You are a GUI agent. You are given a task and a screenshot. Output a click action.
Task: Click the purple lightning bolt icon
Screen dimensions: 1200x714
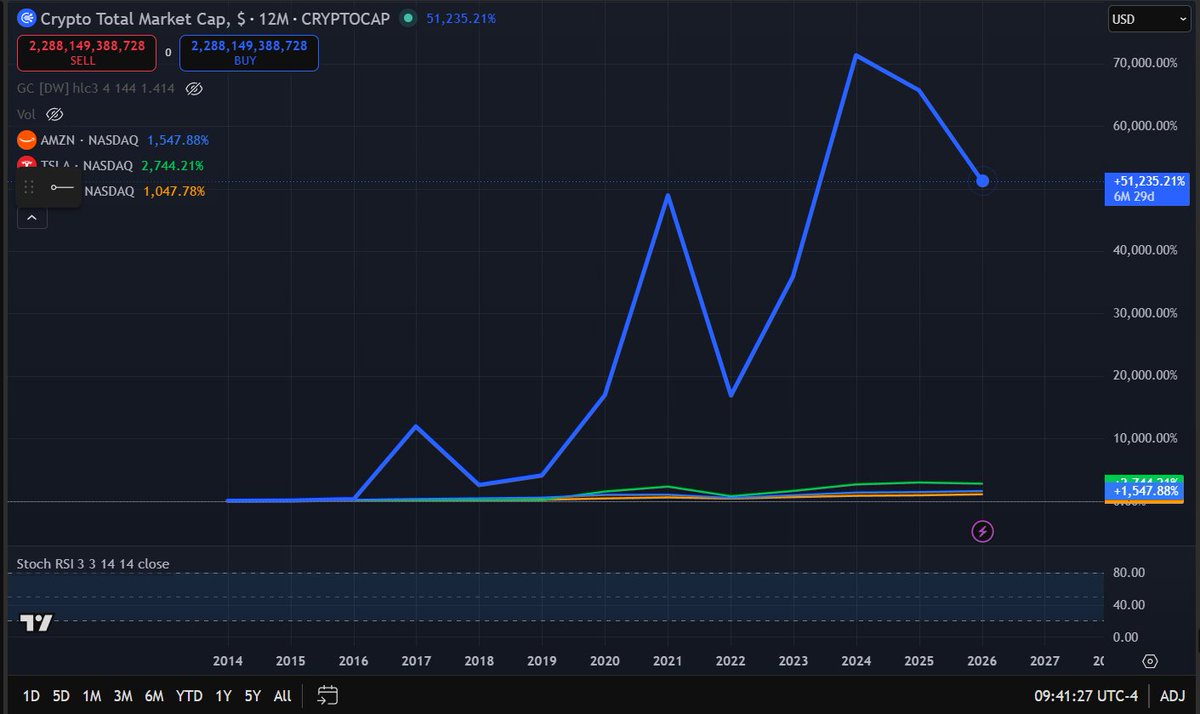[x=982, y=531]
